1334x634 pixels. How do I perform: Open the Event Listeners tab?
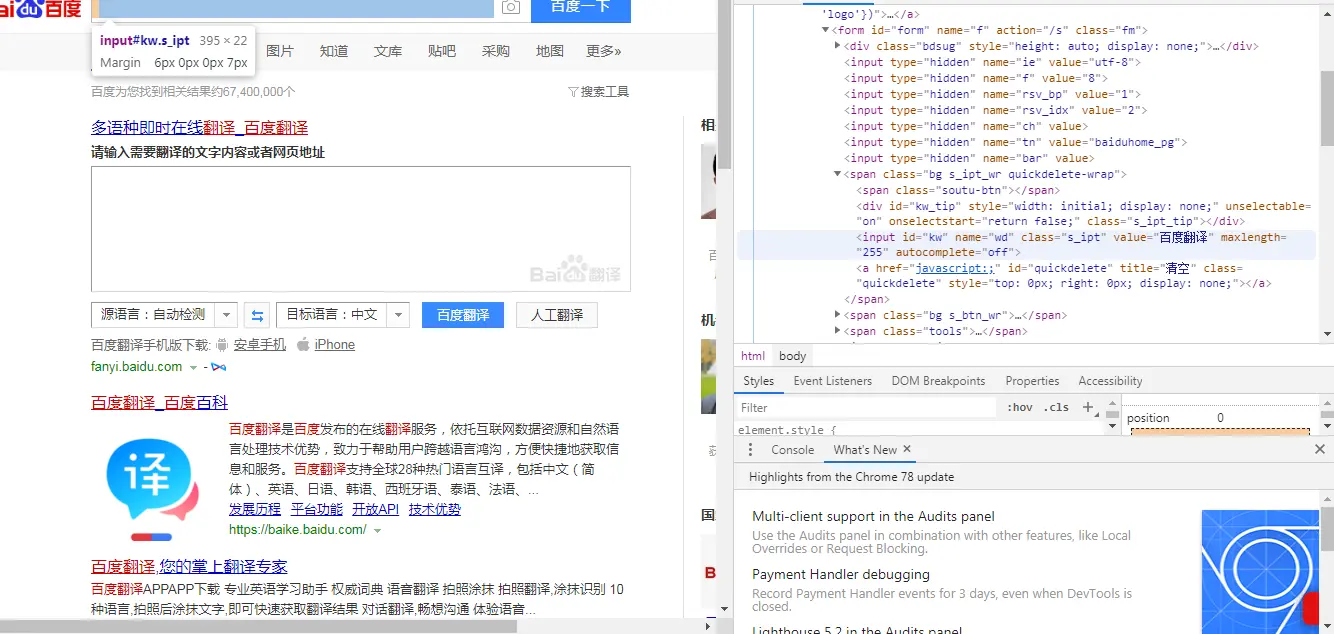[x=833, y=381]
